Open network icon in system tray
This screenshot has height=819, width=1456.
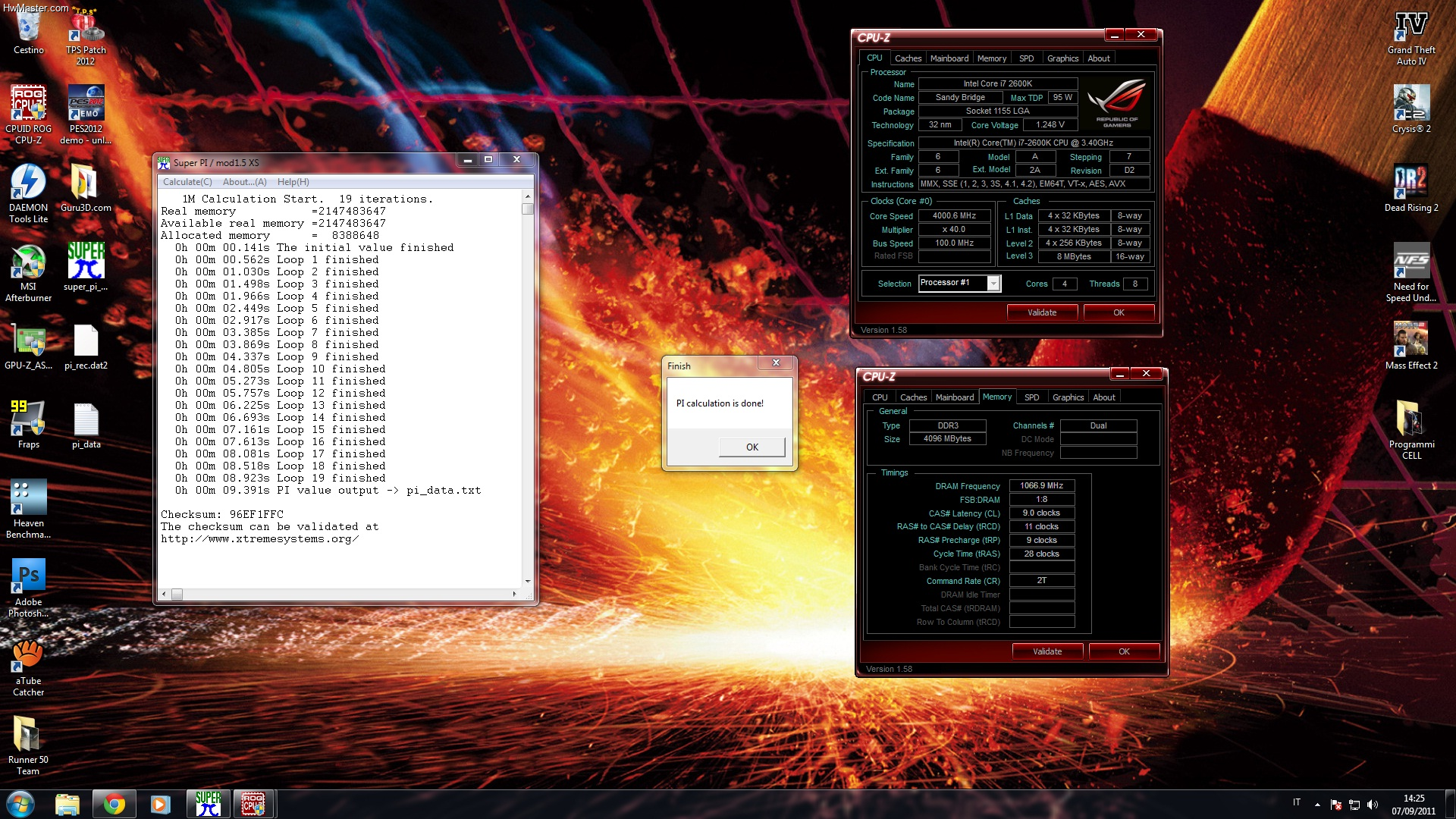(x=1354, y=805)
